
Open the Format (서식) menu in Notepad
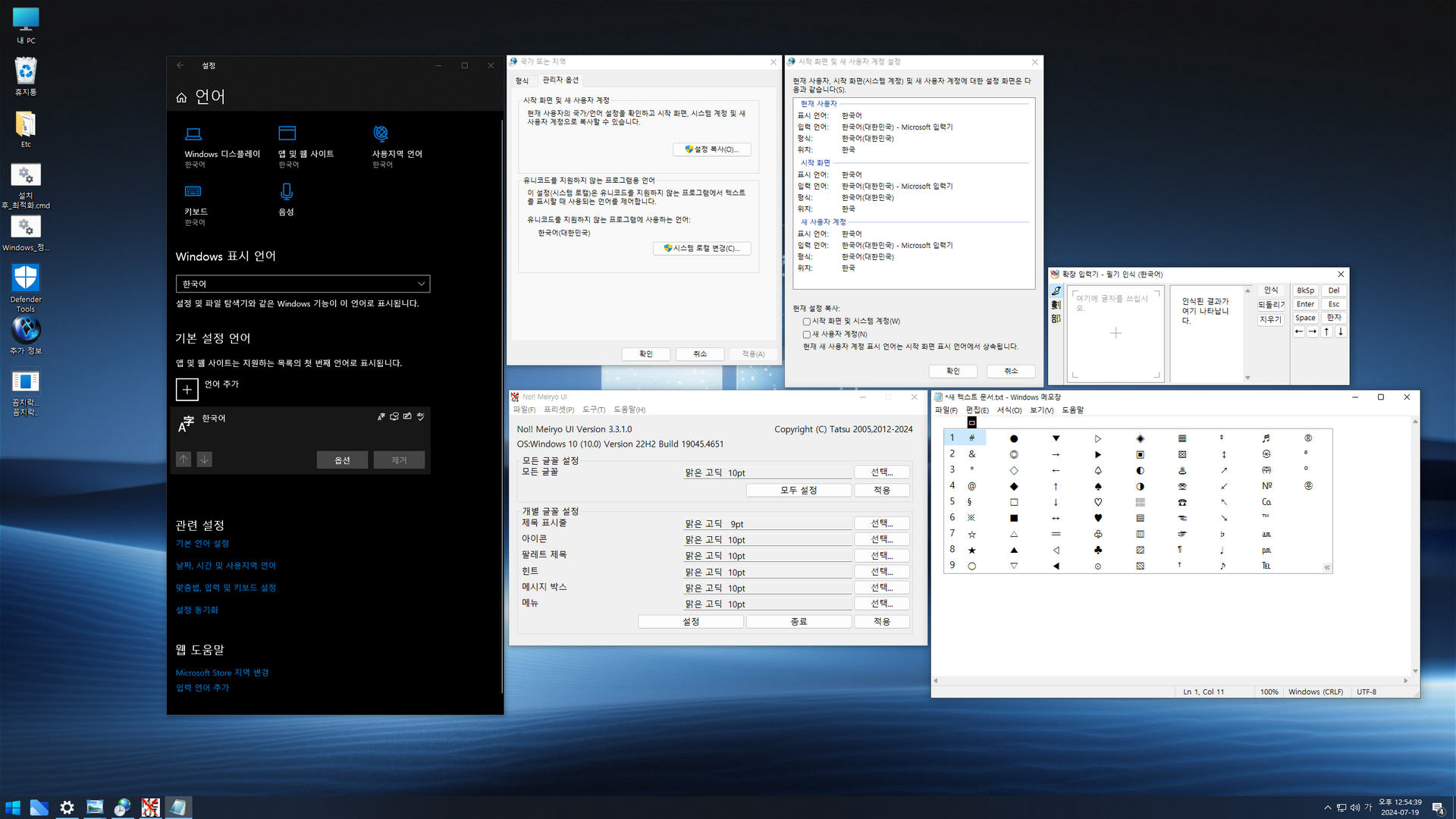click(x=1009, y=410)
